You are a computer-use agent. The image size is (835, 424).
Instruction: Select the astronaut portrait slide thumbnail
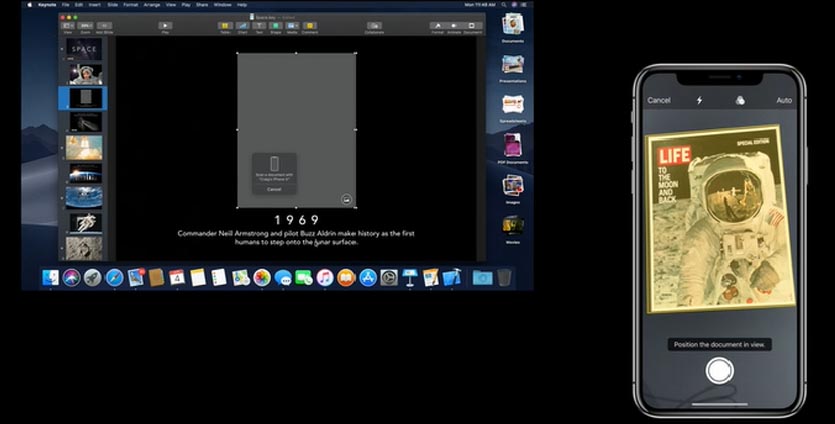[85, 75]
